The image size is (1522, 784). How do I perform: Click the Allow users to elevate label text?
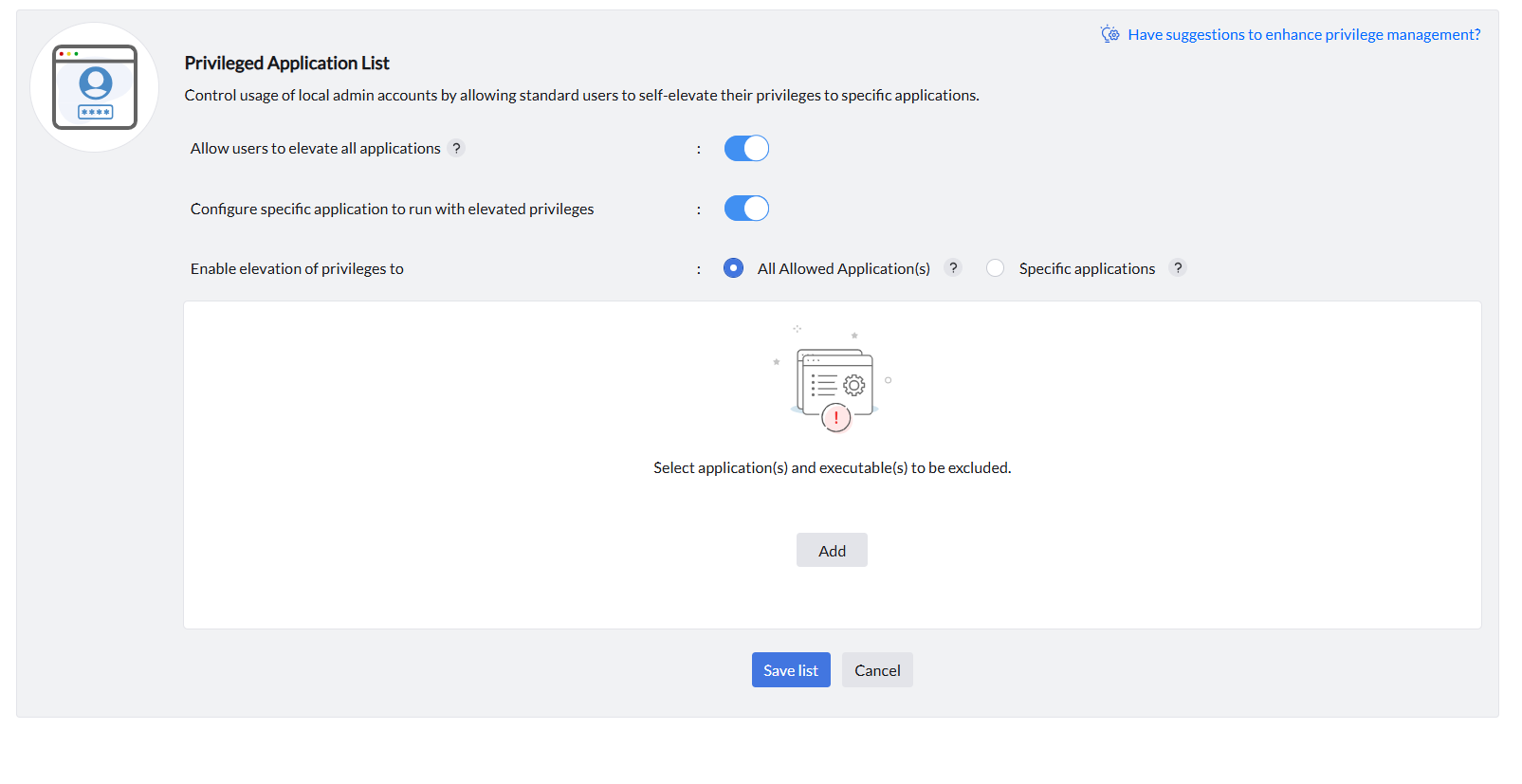tap(315, 149)
